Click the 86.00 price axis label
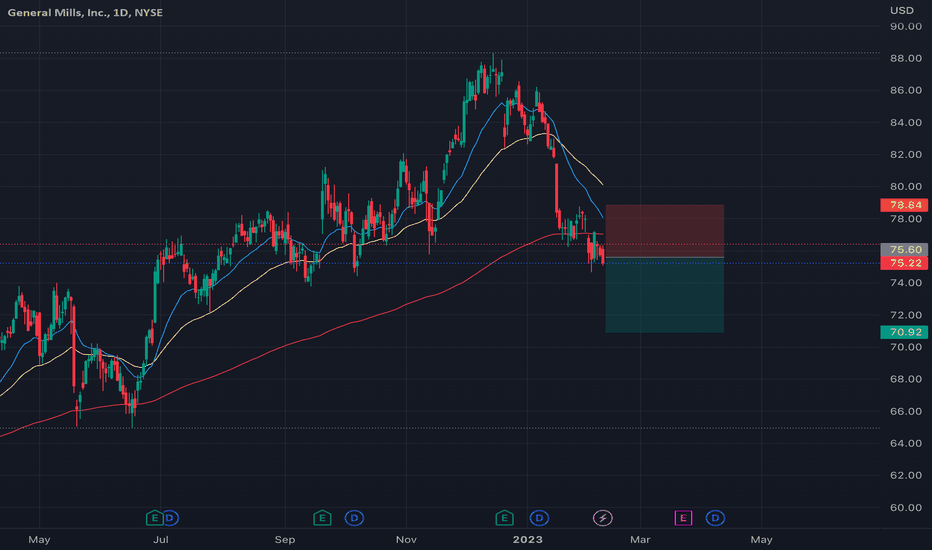 pos(906,90)
